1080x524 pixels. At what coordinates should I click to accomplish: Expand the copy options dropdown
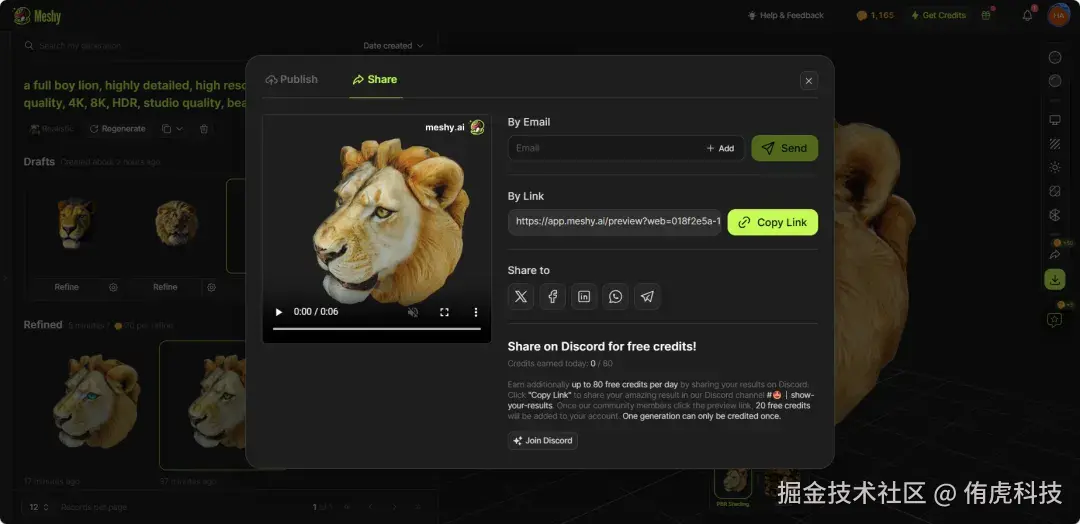(173, 129)
